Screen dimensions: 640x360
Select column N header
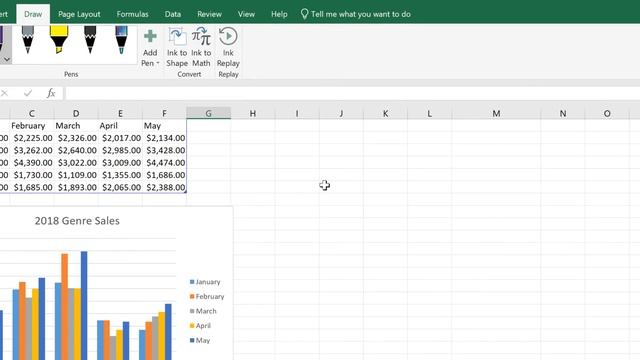[562, 113]
